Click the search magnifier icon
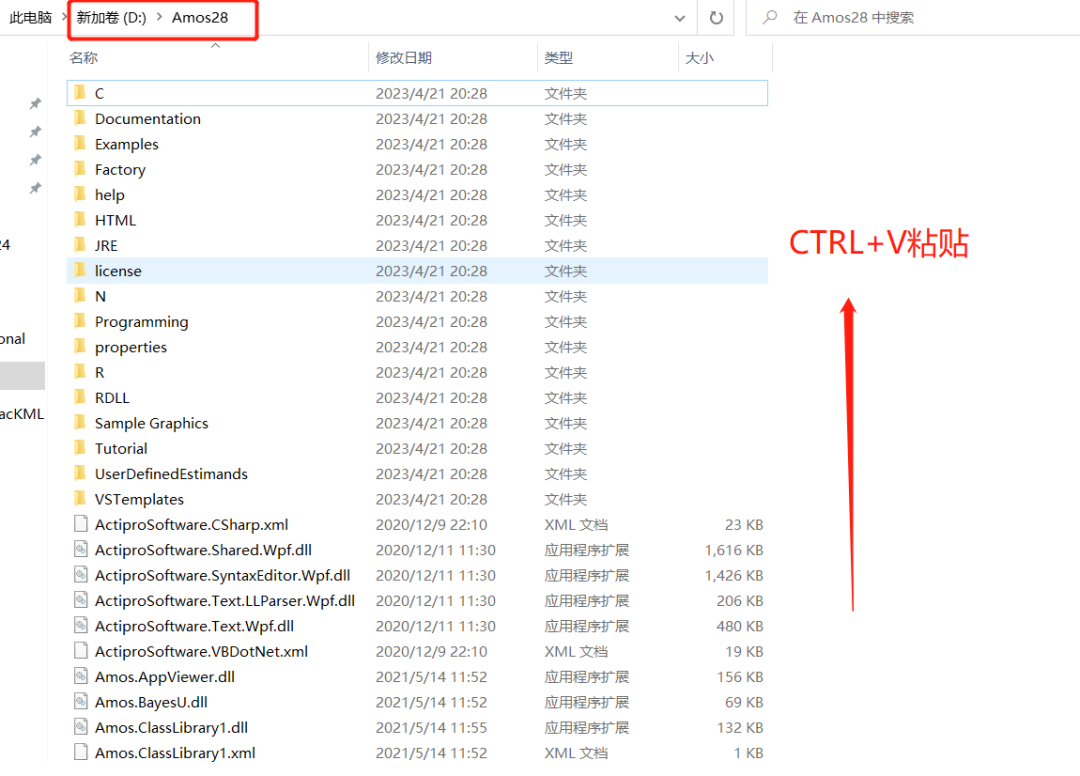The height and width of the screenshot is (776, 1080). pos(771,18)
